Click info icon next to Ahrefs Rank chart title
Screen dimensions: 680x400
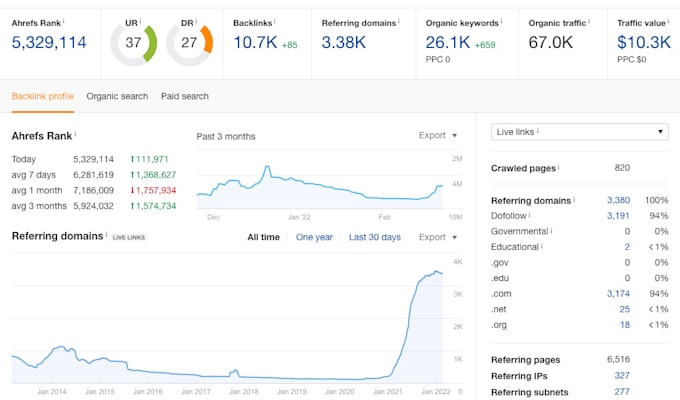[x=75, y=134]
